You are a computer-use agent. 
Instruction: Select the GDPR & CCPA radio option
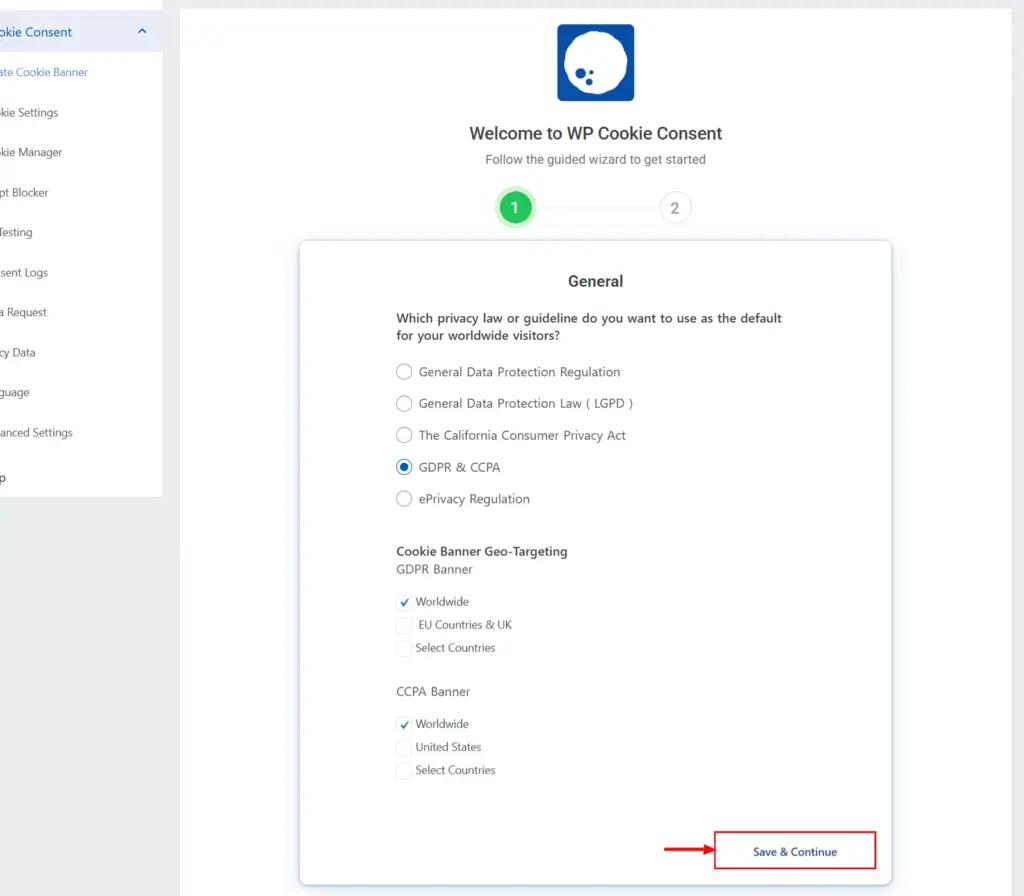click(x=404, y=467)
